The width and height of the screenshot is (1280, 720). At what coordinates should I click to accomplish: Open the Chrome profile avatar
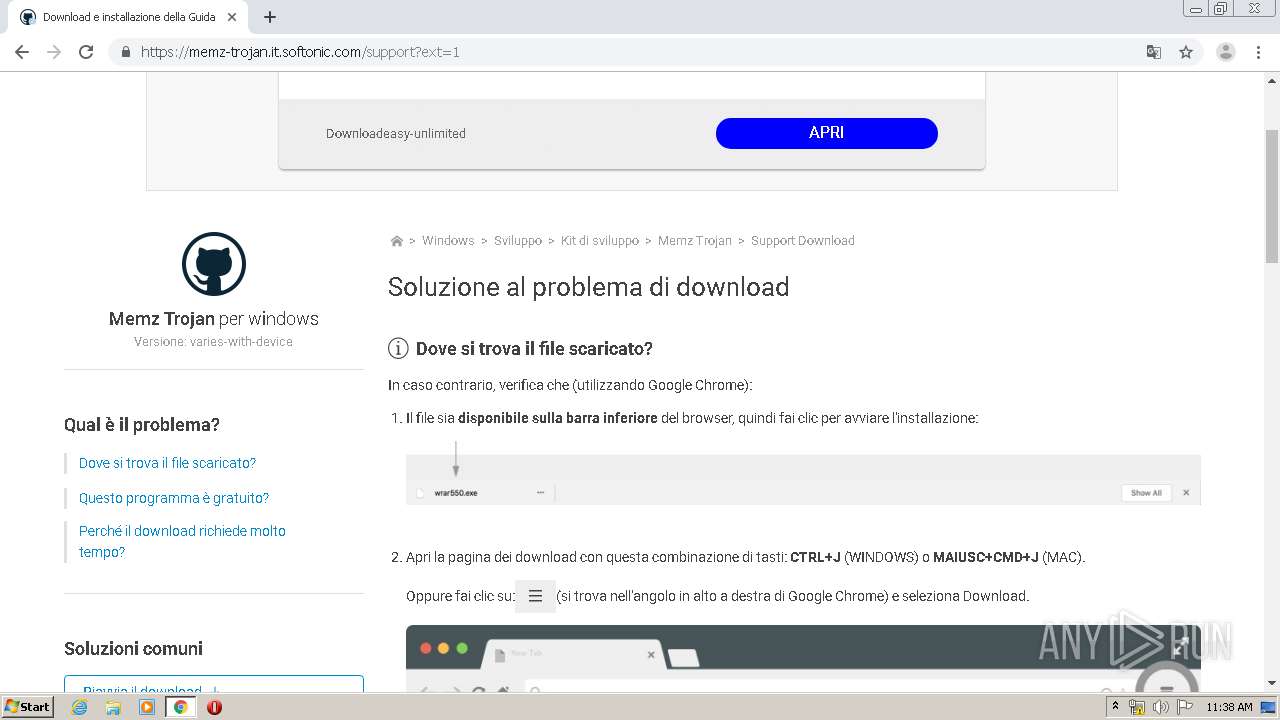coord(1226,52)
